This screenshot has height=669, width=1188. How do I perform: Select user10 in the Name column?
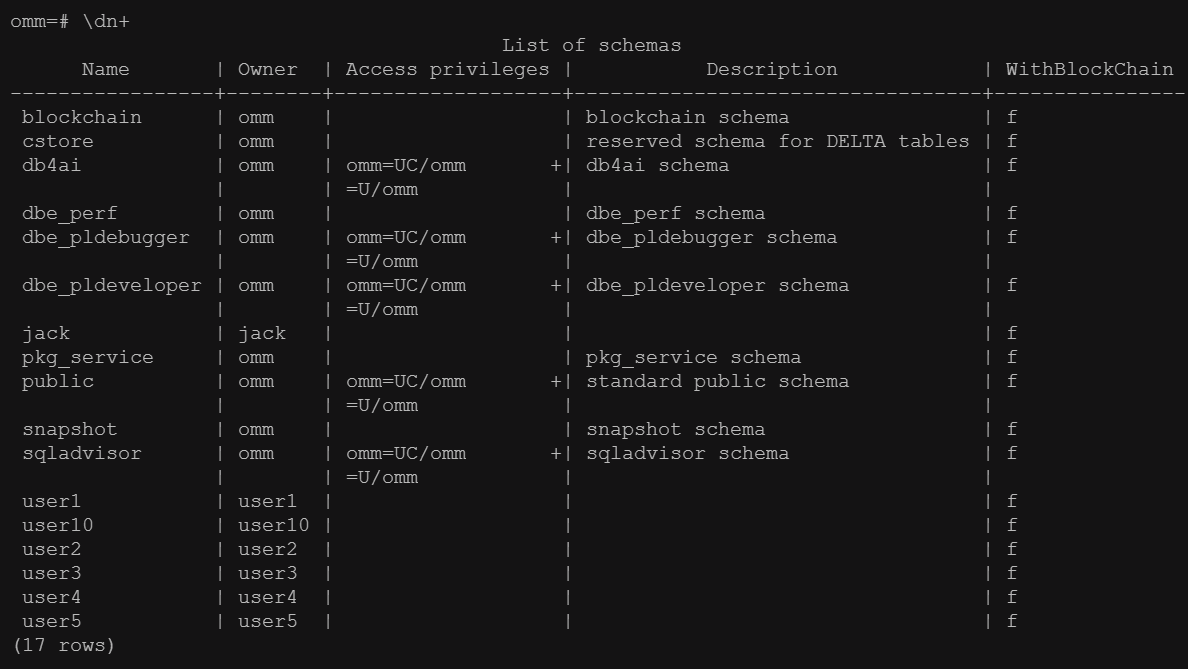[x=58, y=525]
